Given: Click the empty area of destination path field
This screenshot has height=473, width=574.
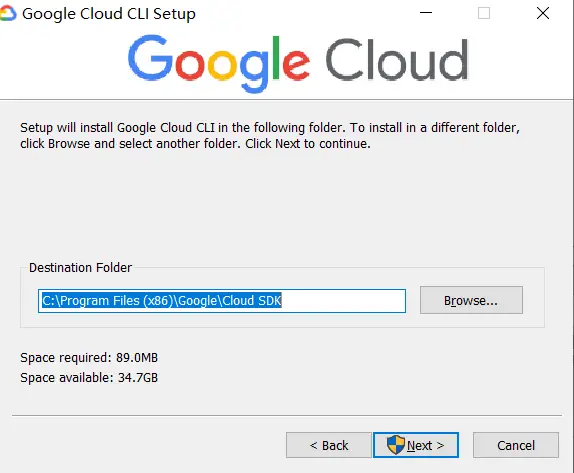Looking at the screenshot, I should point(343,301).
